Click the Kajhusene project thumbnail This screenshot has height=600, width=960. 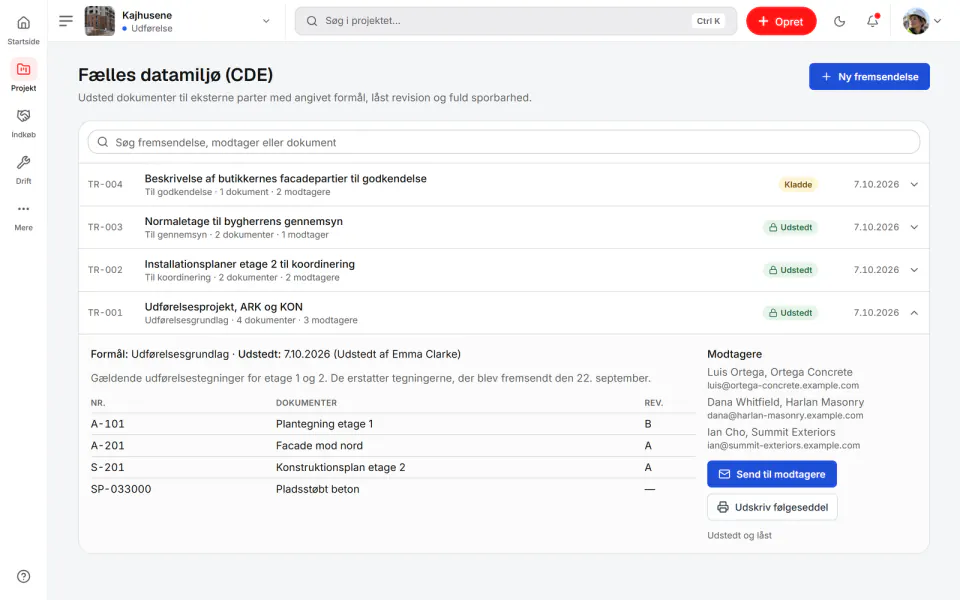coord(99,21)
